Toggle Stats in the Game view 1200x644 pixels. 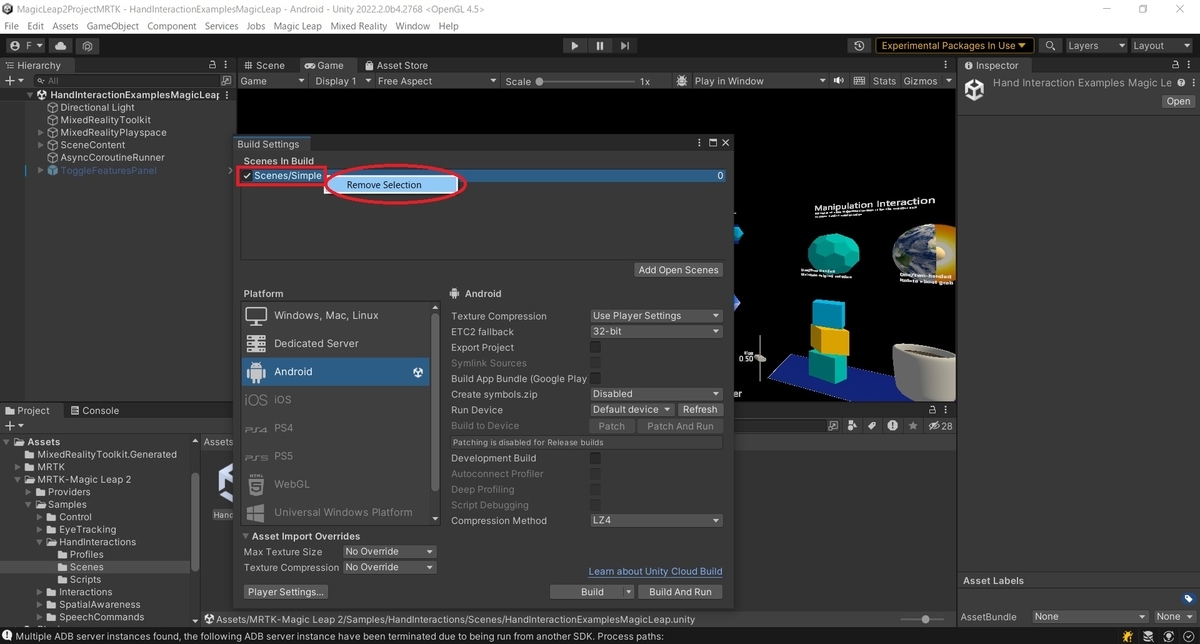click(884, 81)
